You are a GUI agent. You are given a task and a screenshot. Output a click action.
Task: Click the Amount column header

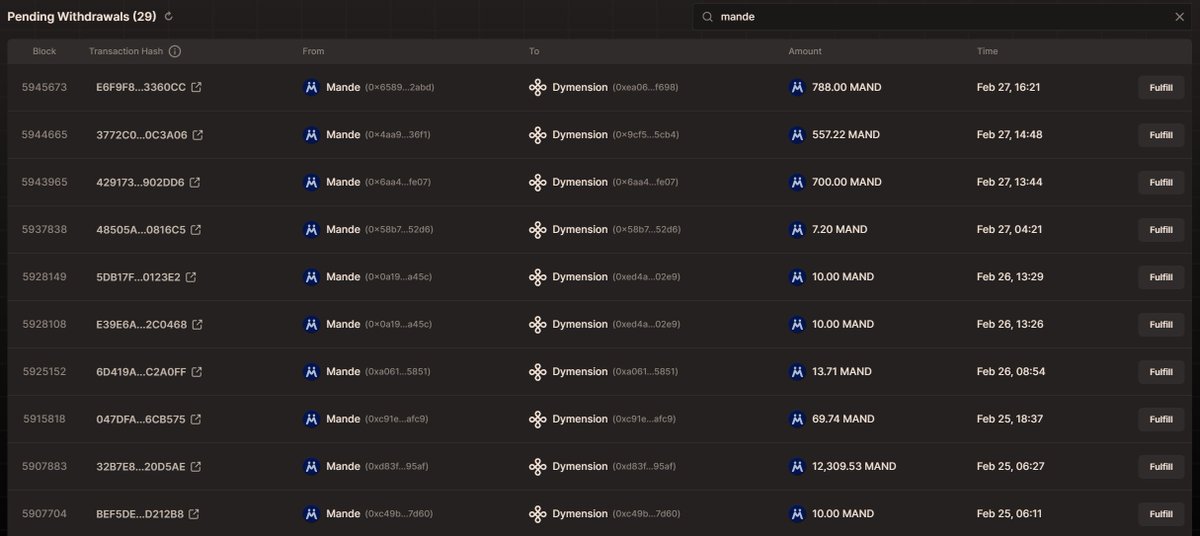(805, 51)
